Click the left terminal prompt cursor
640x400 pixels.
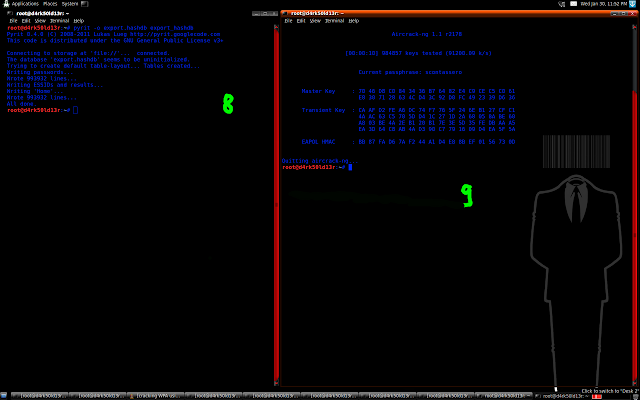[76, 110]
